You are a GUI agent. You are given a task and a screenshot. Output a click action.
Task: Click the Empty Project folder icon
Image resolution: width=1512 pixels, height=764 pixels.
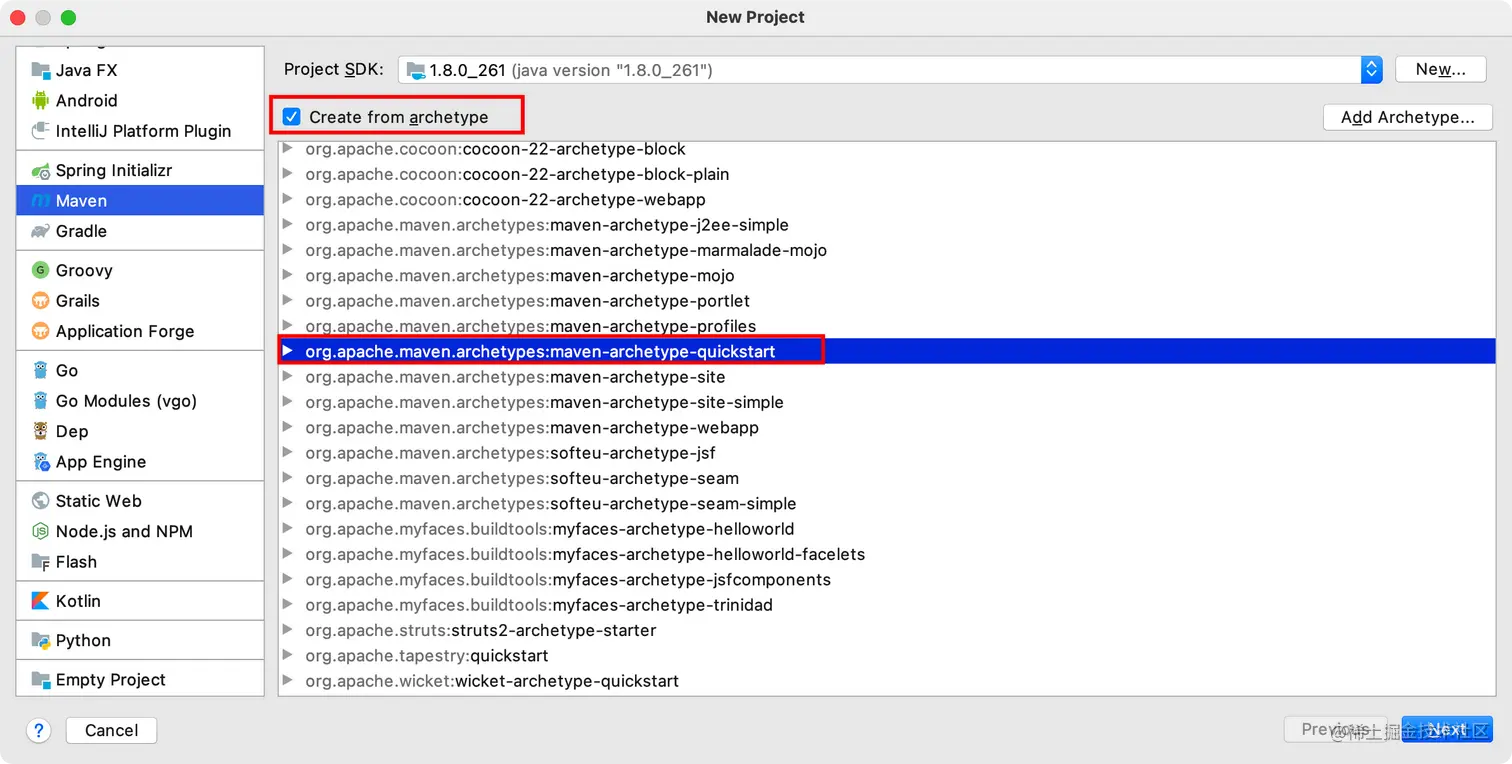click(x=41, y=680)
